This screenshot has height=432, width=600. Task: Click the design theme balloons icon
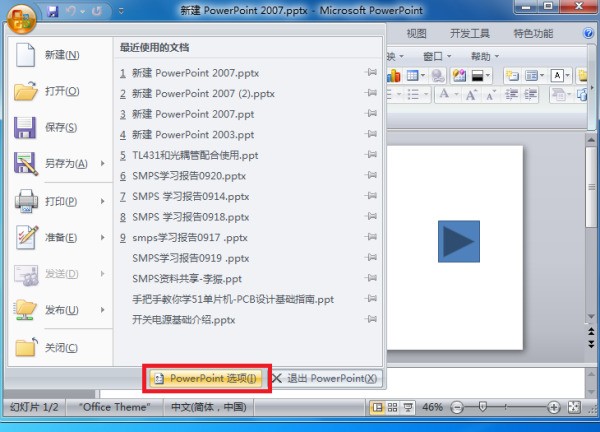(459, 76)
